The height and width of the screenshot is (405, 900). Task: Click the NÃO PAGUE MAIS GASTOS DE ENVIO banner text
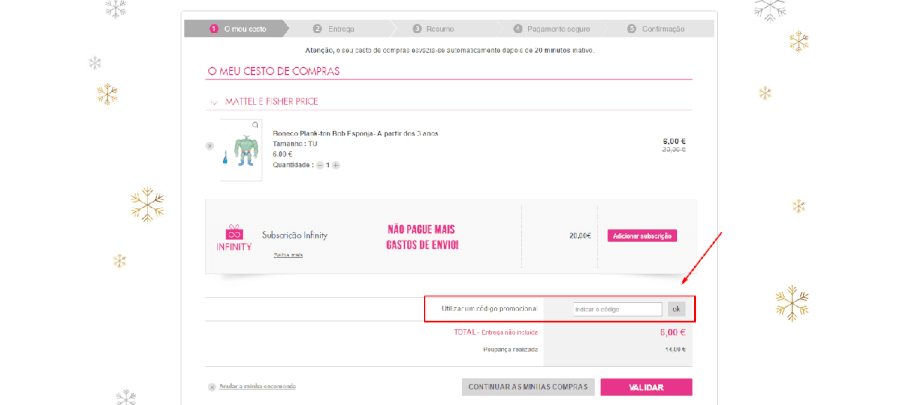[x=423, y=237]
